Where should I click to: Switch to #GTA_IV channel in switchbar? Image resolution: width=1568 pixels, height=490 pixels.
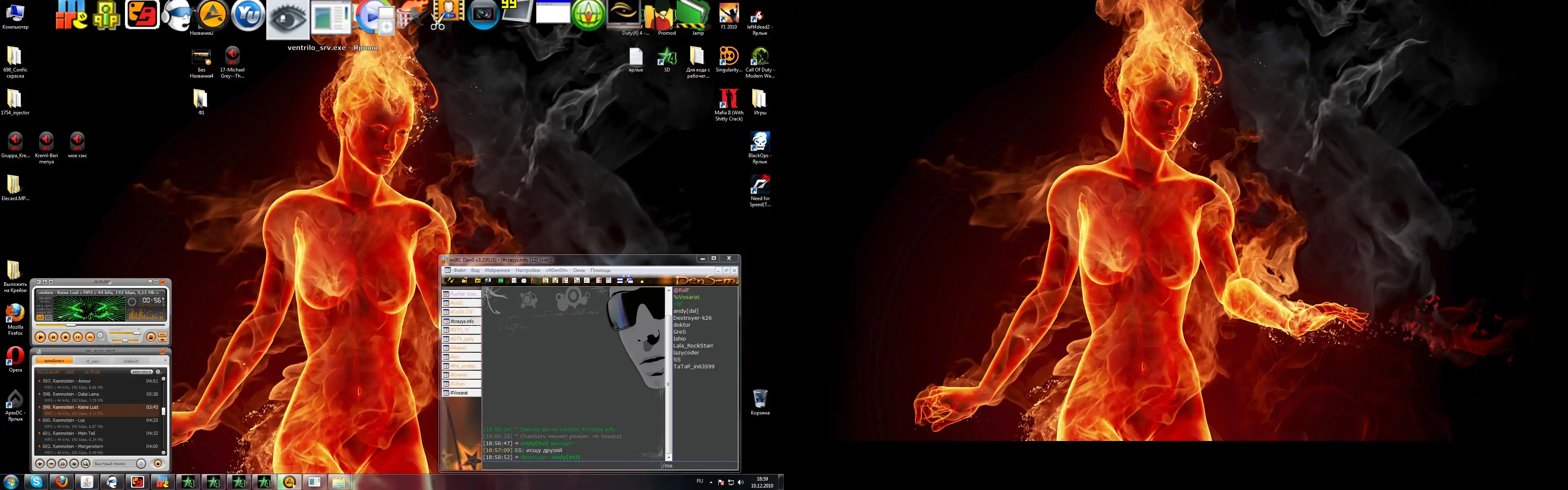tap(461, 330)
